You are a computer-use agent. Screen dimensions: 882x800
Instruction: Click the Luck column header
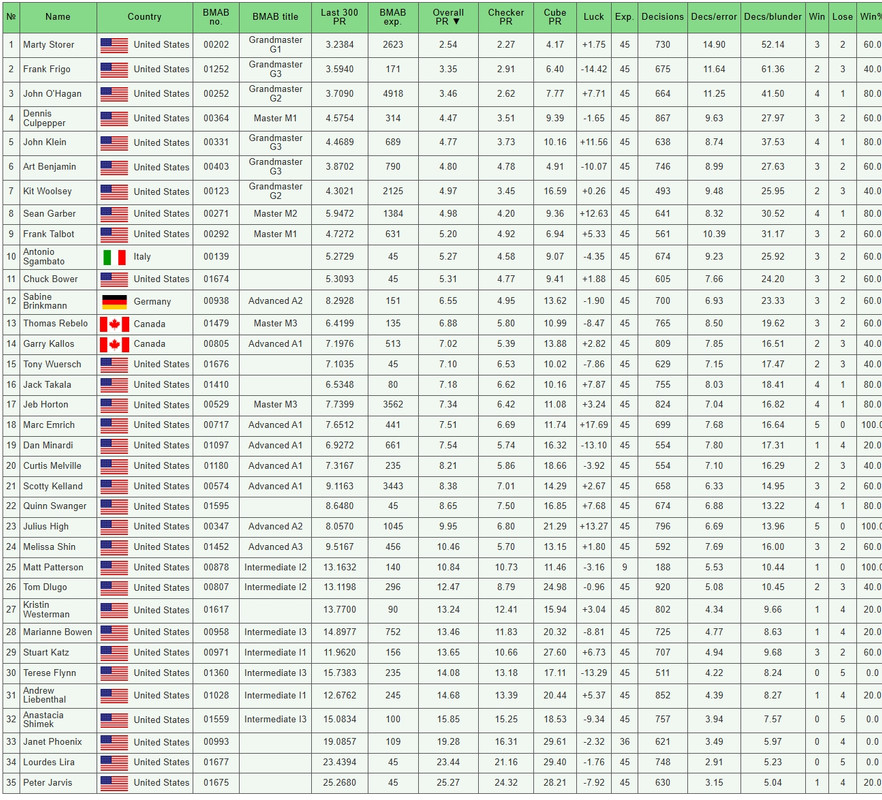[x=593, y=17]
